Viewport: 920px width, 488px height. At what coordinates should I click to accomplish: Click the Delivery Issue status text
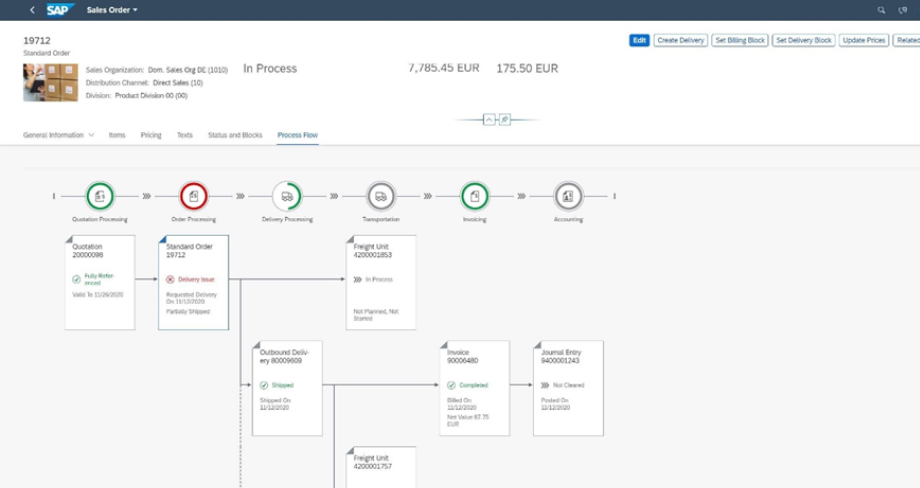click(196, 280)
